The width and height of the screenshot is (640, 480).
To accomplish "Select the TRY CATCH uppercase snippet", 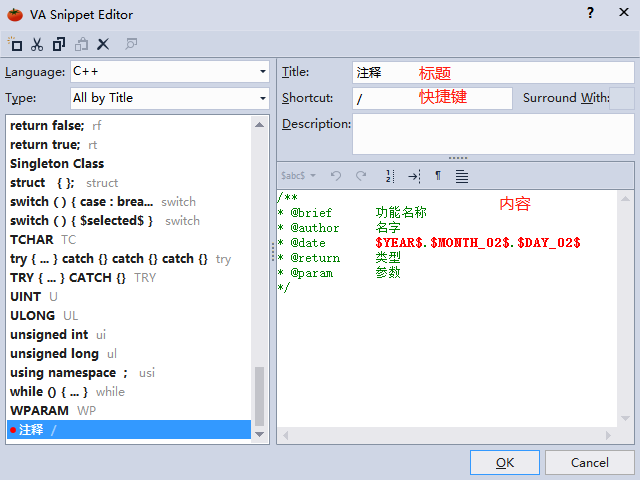I will click(x=129, y=278).
